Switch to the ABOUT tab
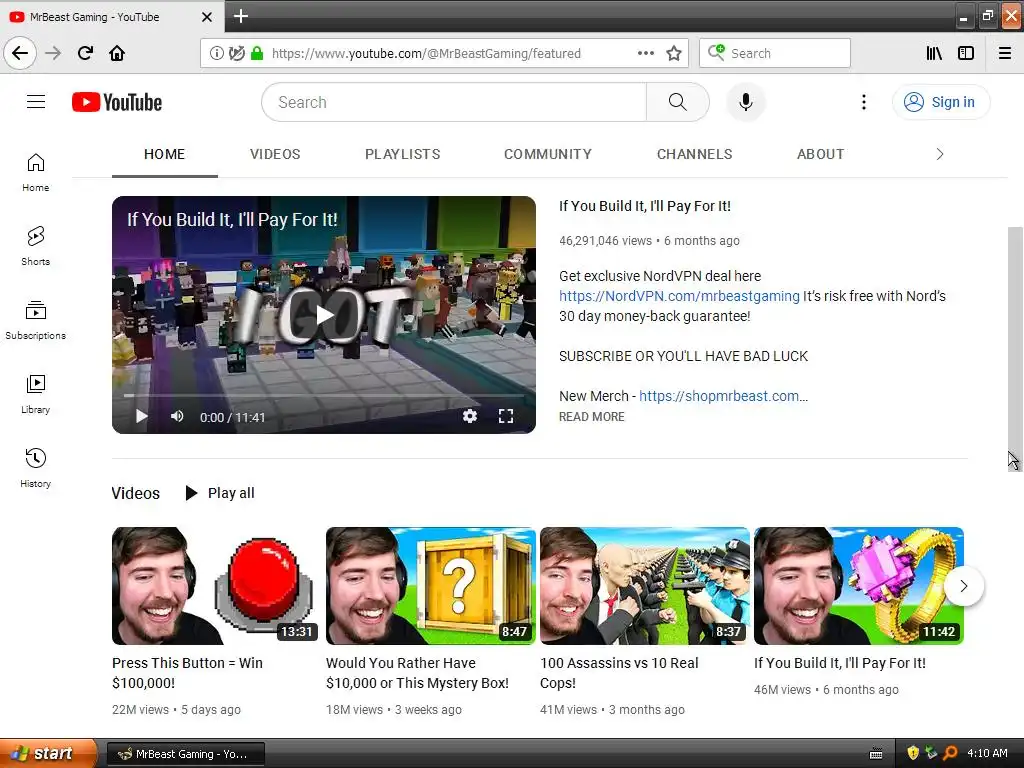This screenshot has height=768, width=1024. coord(820,154)
